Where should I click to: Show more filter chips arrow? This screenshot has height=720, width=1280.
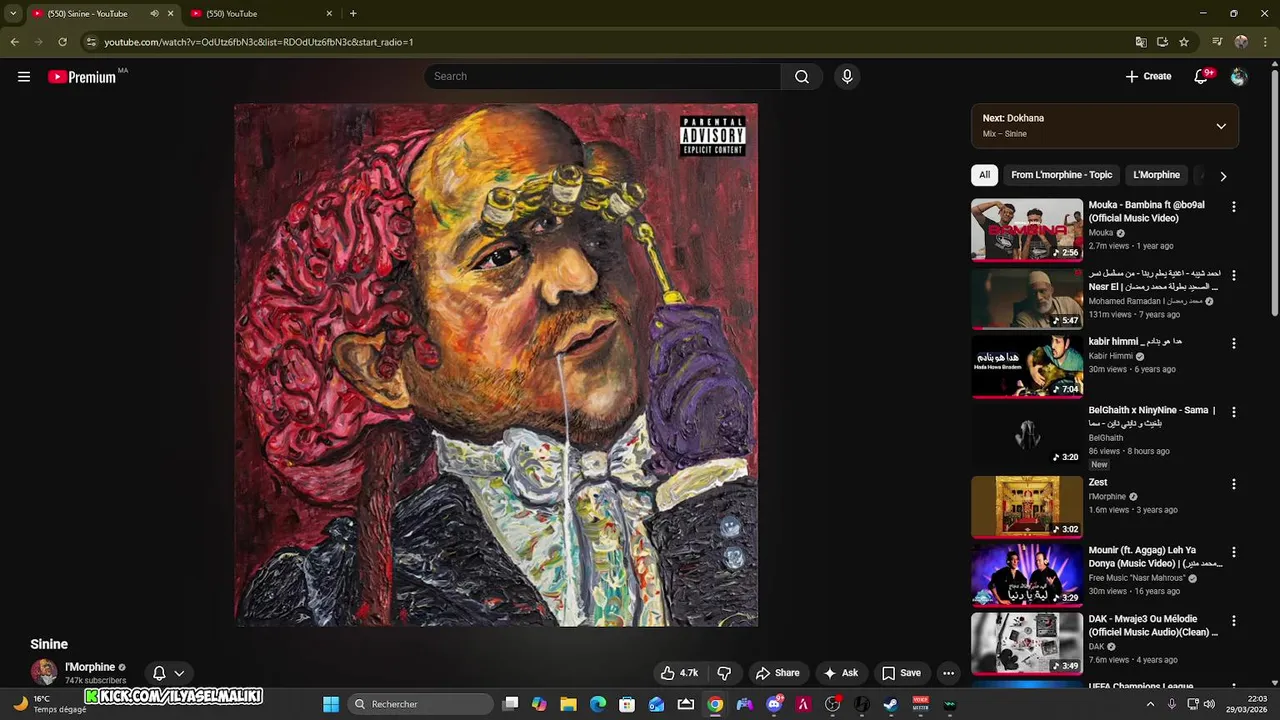tap(1223, 176)
